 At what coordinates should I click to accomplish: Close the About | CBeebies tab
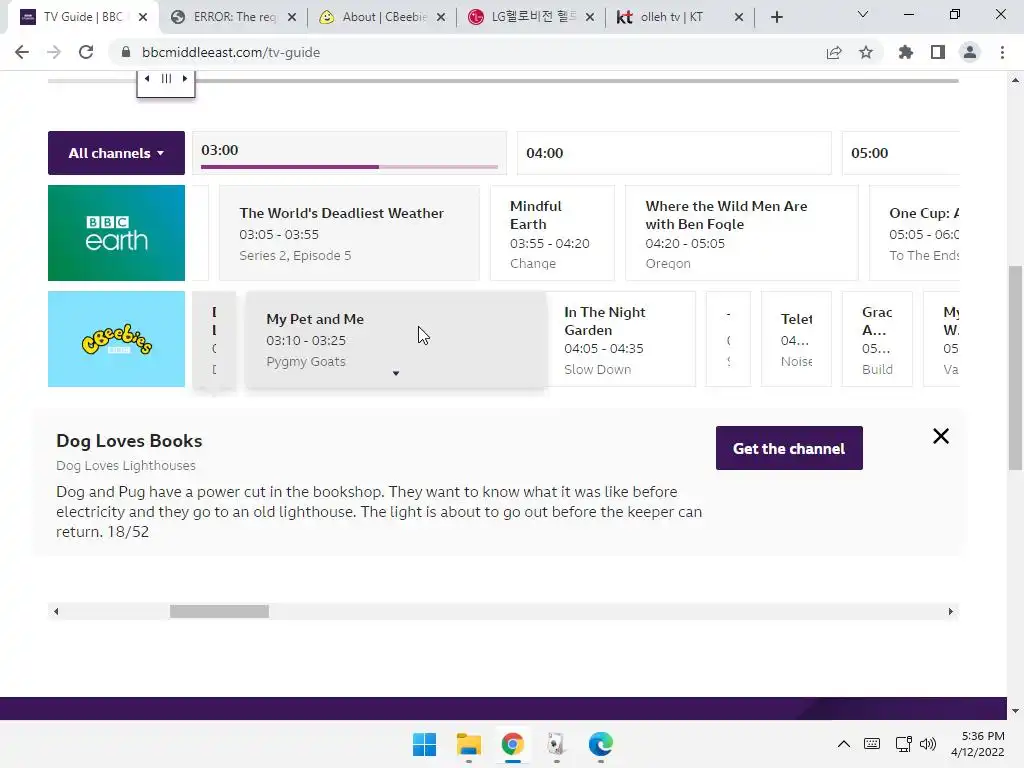point(441,17)
